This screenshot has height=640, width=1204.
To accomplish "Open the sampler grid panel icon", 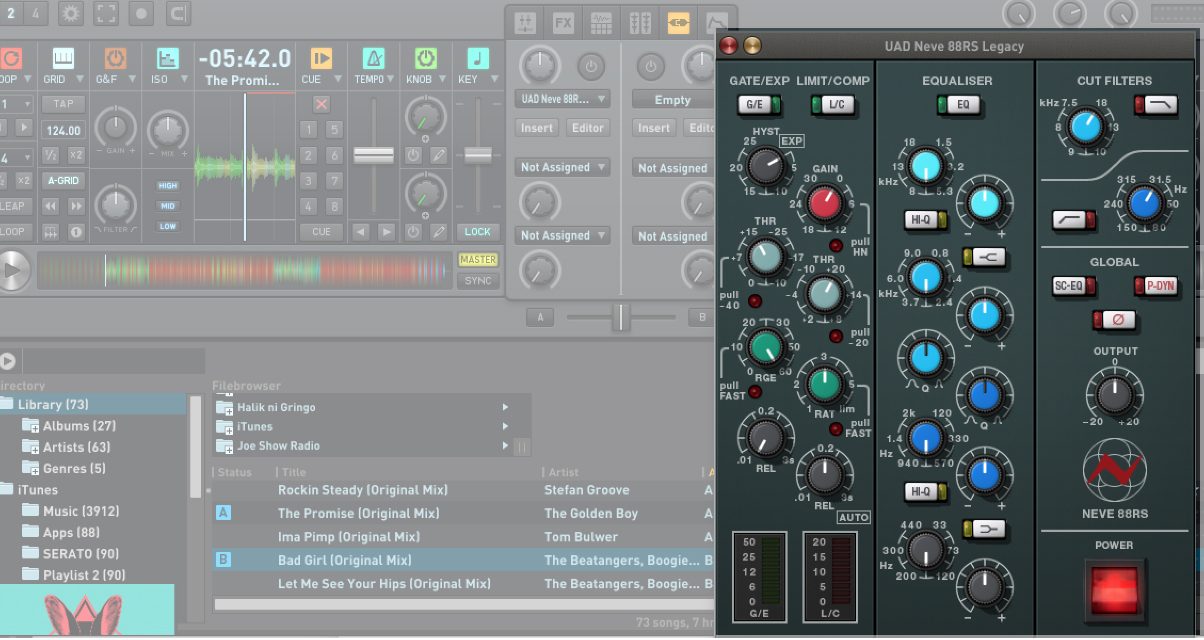I will click(x=601, y=22).
